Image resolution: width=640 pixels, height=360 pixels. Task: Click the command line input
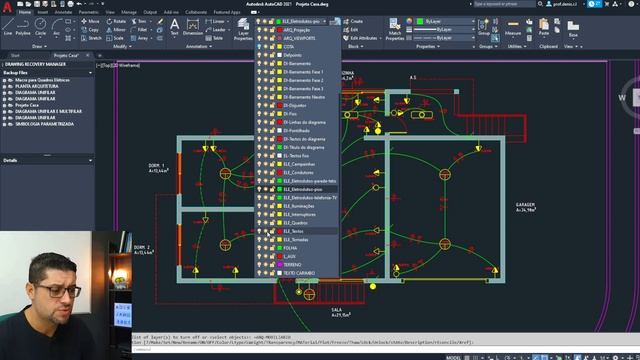(x=386, y=349)
